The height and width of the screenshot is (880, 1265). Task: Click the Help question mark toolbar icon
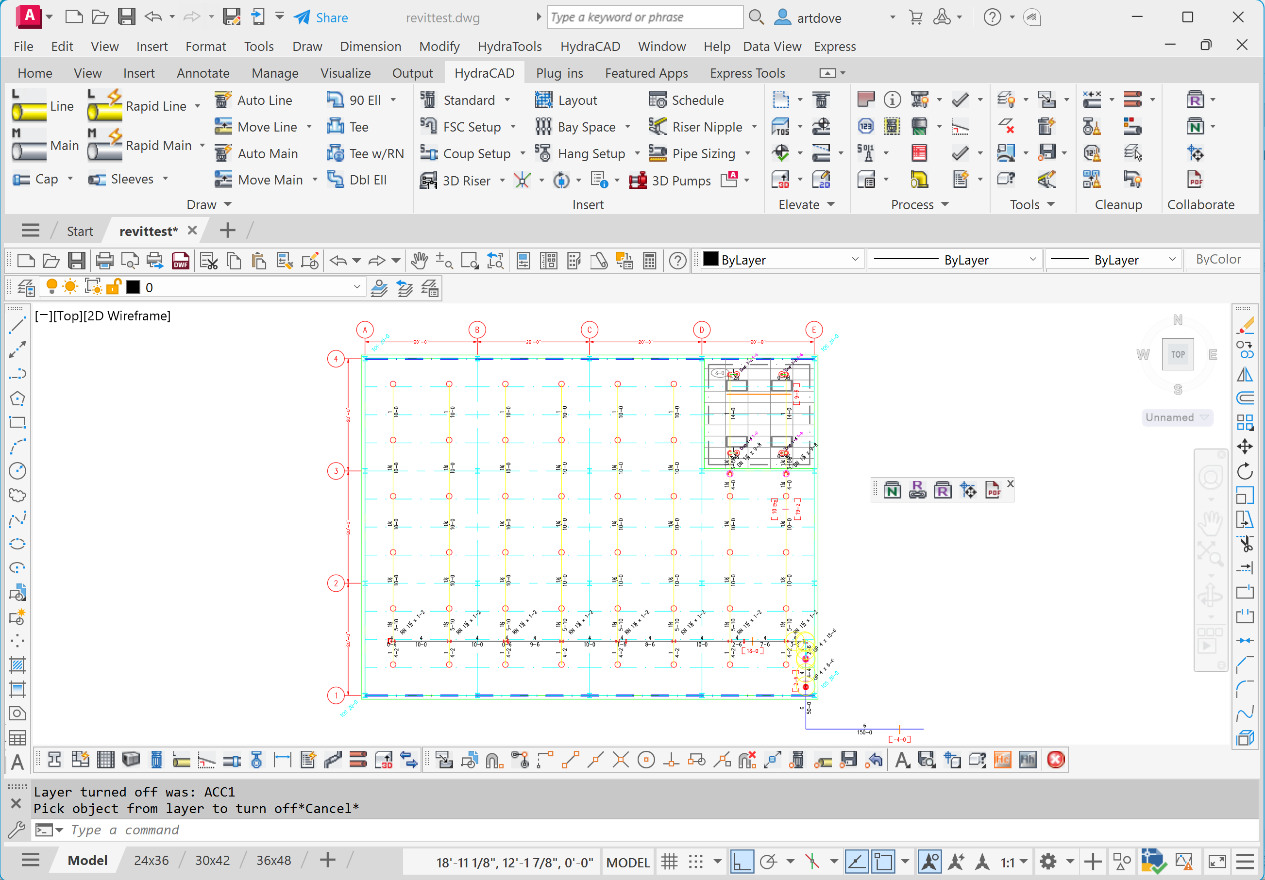[678, 261]
